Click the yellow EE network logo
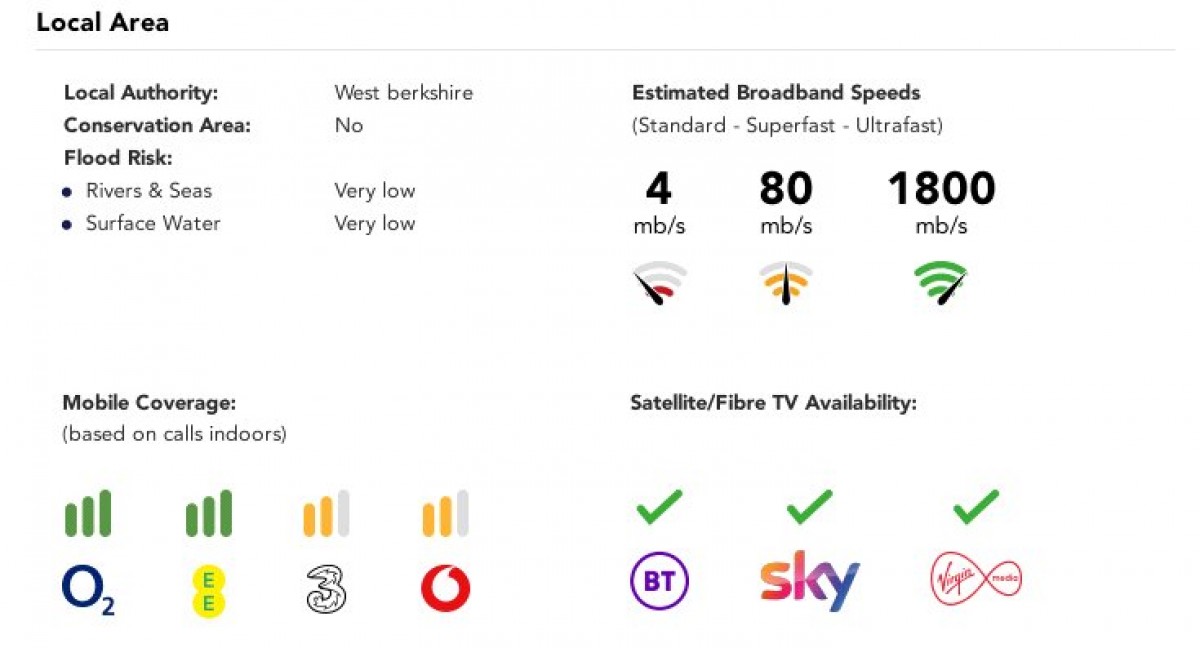The height and width of the screenshot is (648, 1200). [209, 589]
